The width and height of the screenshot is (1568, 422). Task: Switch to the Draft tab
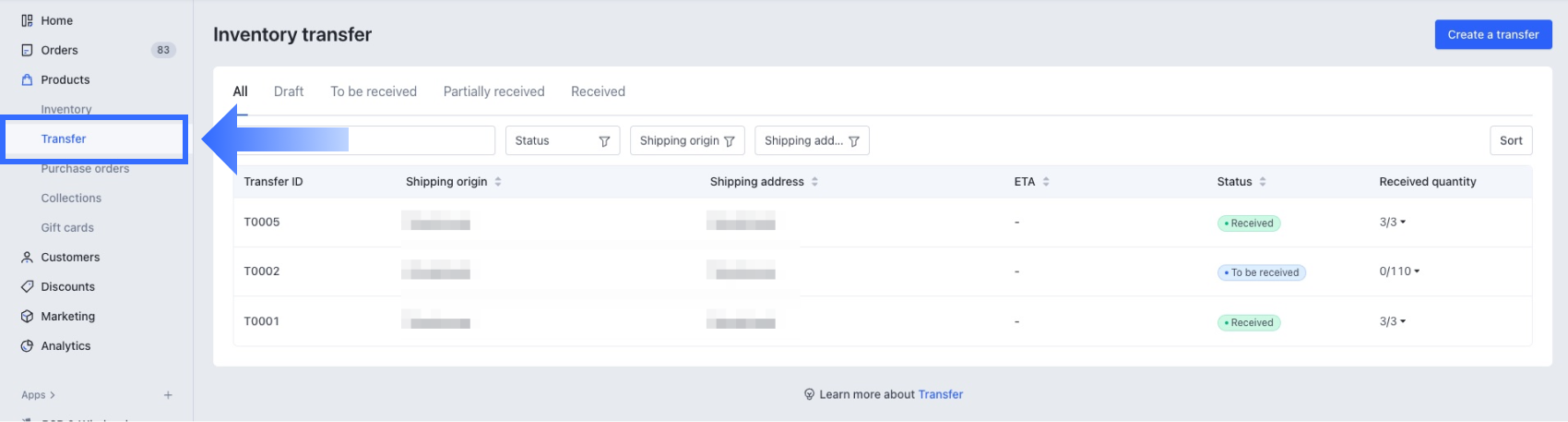pyautogui.click(x=289, y=91)
